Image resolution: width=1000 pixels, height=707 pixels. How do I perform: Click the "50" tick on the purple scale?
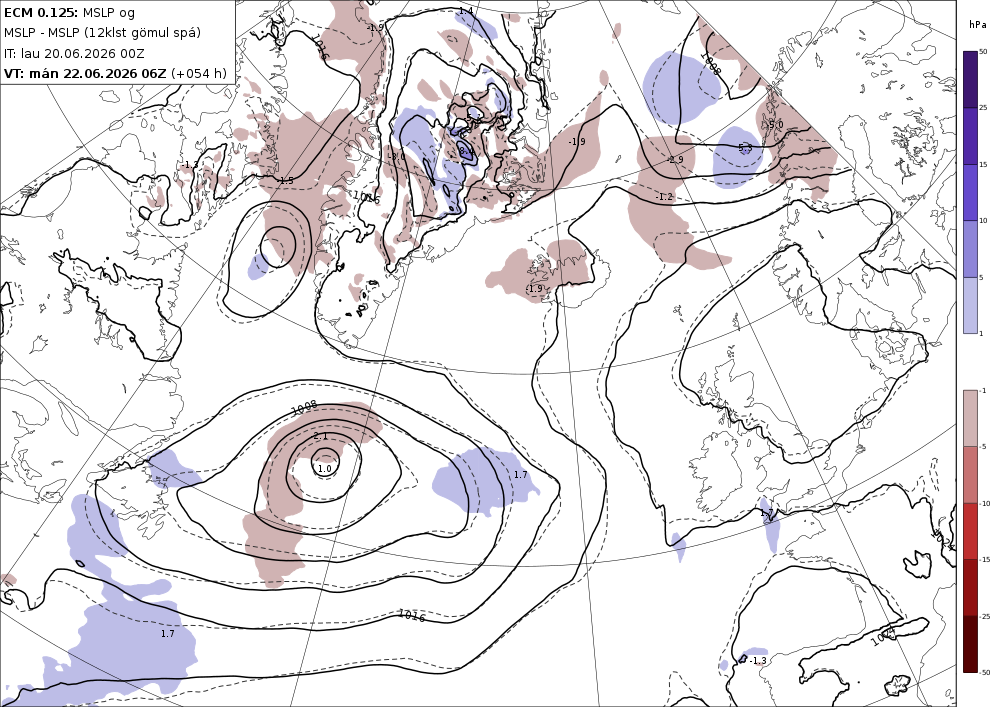[983, 52]
